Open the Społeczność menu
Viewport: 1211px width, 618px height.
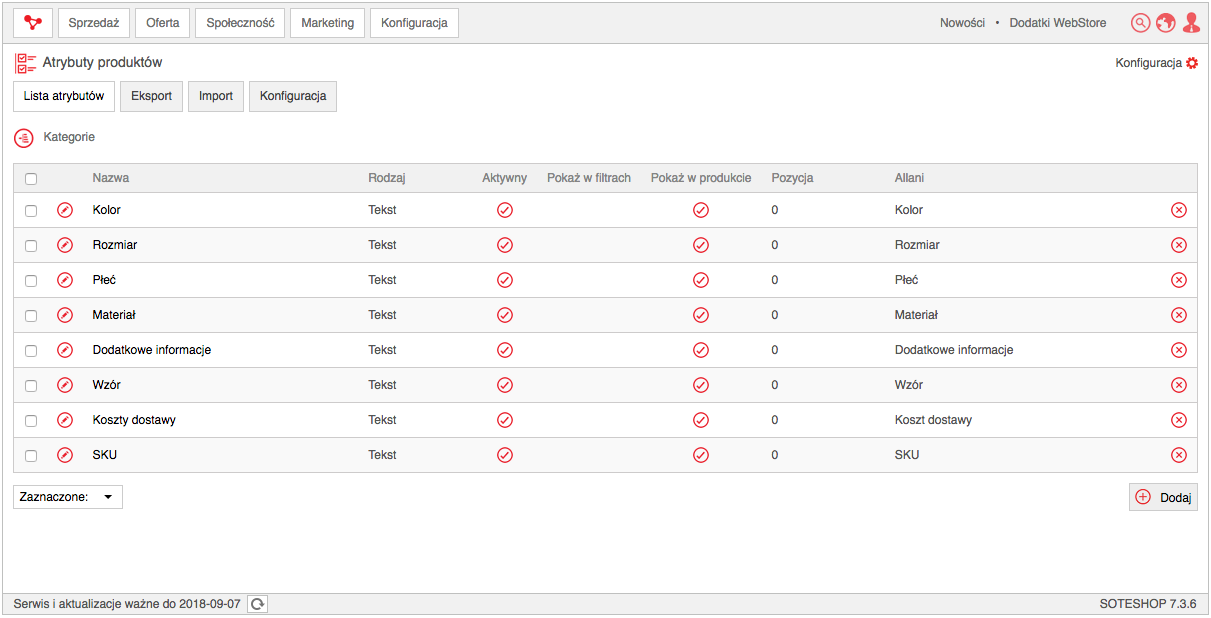click(240, 23)
